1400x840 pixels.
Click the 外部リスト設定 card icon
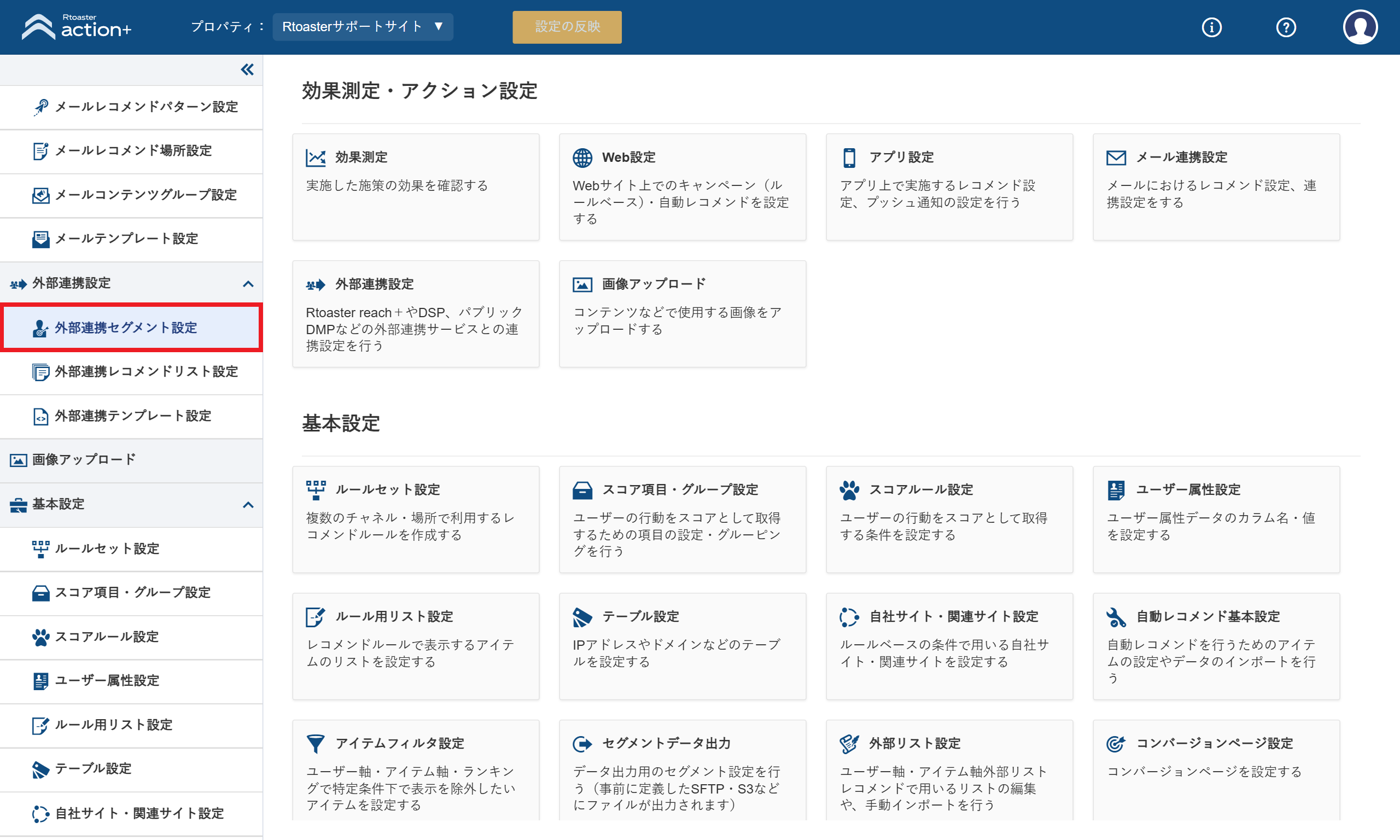(849, 744)
